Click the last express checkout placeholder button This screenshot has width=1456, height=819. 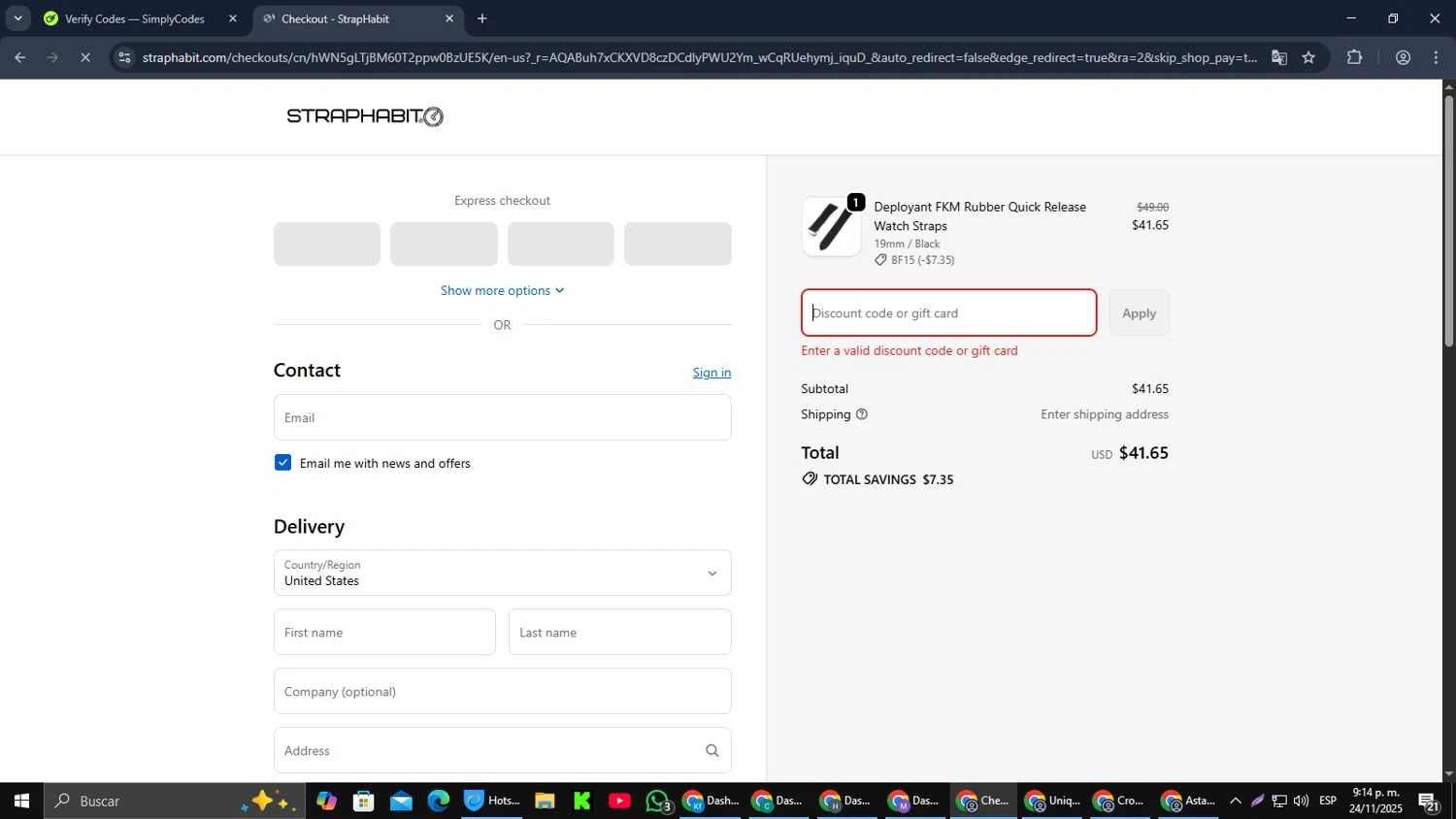[678, 244]
